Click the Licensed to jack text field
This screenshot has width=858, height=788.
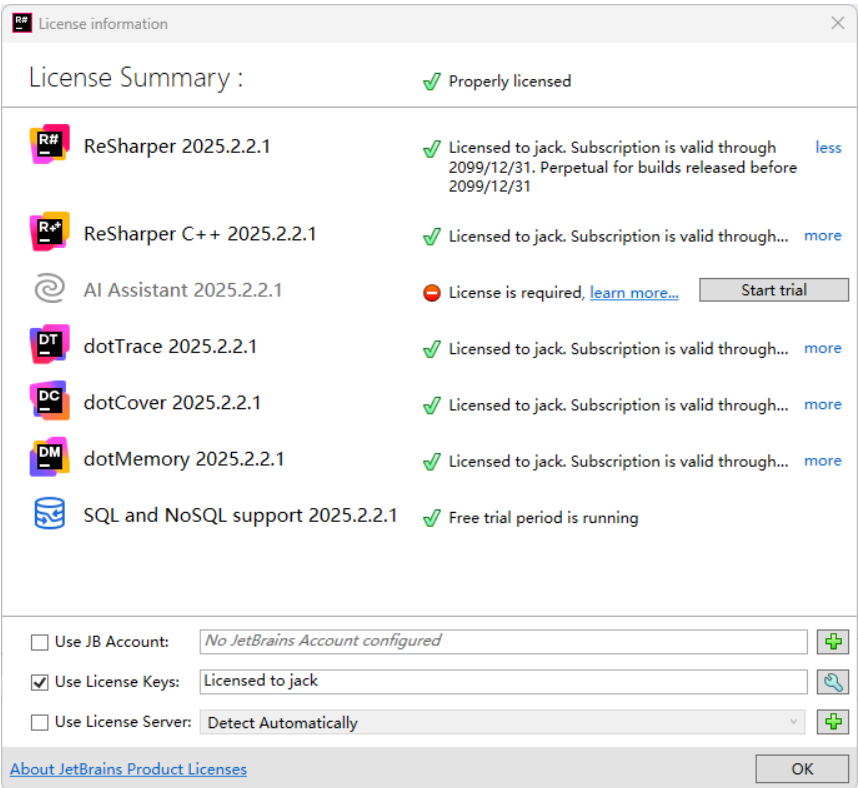coord(503,682)
